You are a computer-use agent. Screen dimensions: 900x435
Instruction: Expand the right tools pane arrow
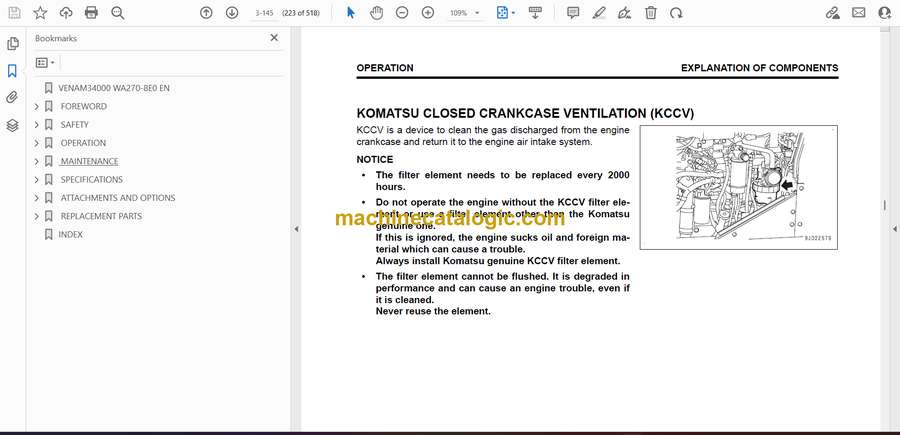coord(895,229)
